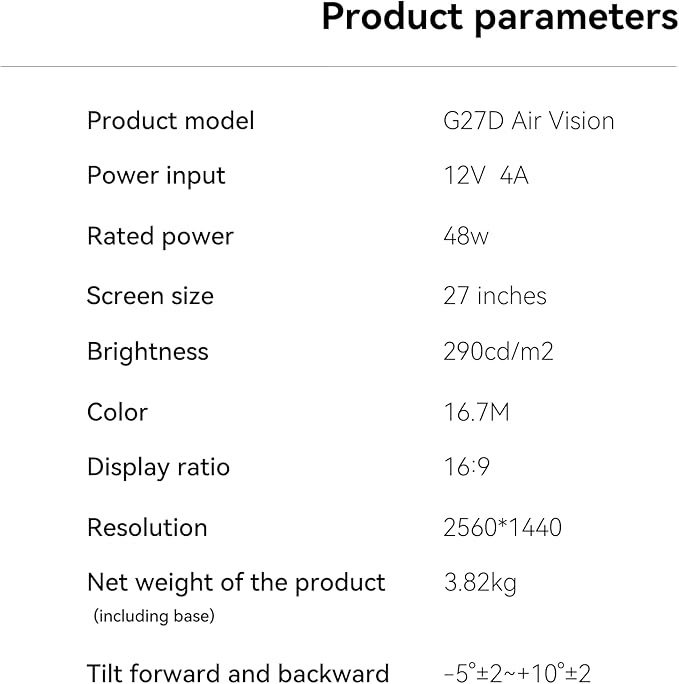Select the 16.7M value
Viewport: 679px width, 684px height.
(476, 412)
